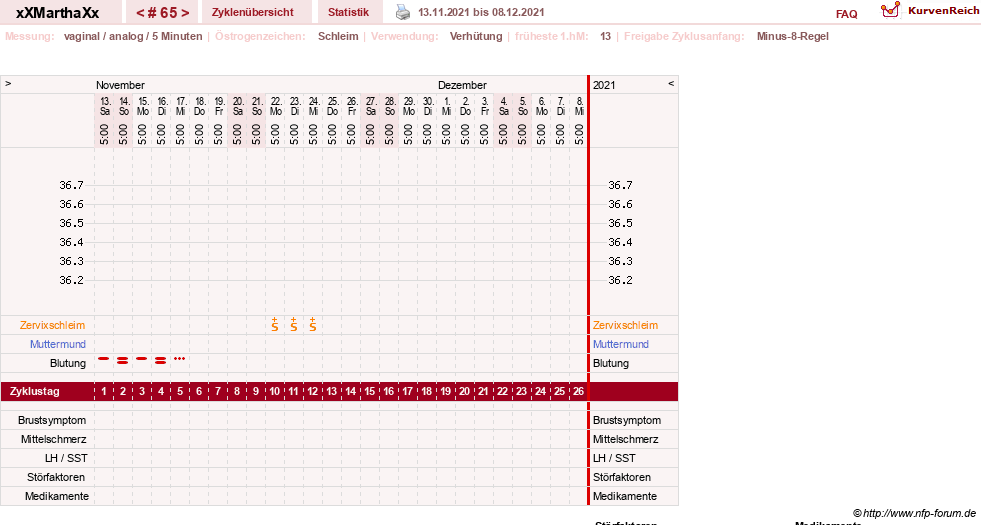
Task: Click the heavy bleeding mark on cycle day 2
Action: coord(123,360)
